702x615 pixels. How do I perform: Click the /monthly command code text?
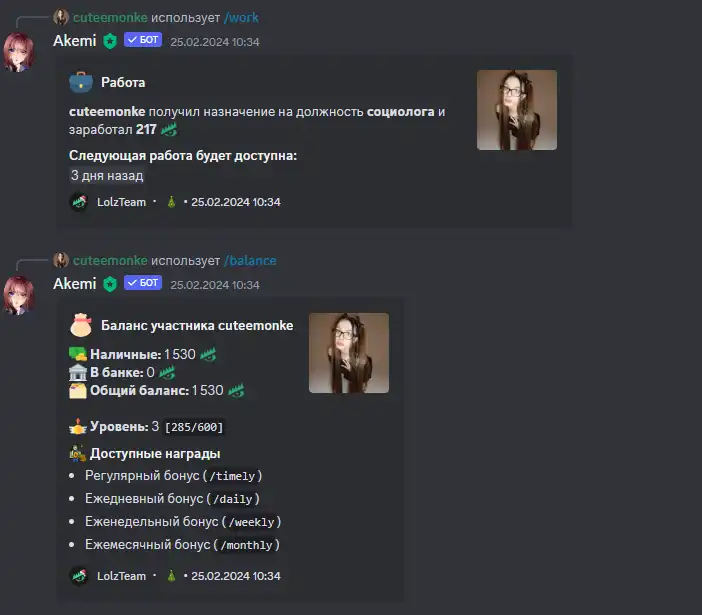point(246,545)
